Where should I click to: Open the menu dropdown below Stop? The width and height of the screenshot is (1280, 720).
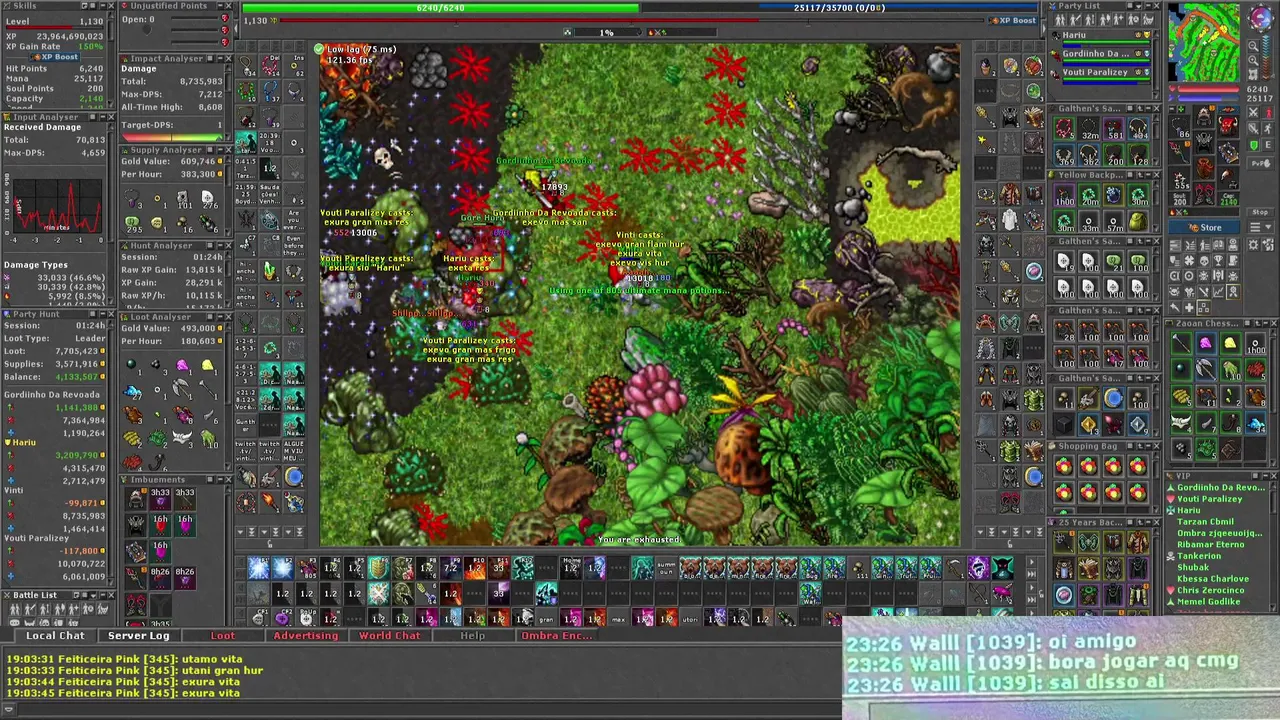pyautogui.click(x=1260, y=227)
